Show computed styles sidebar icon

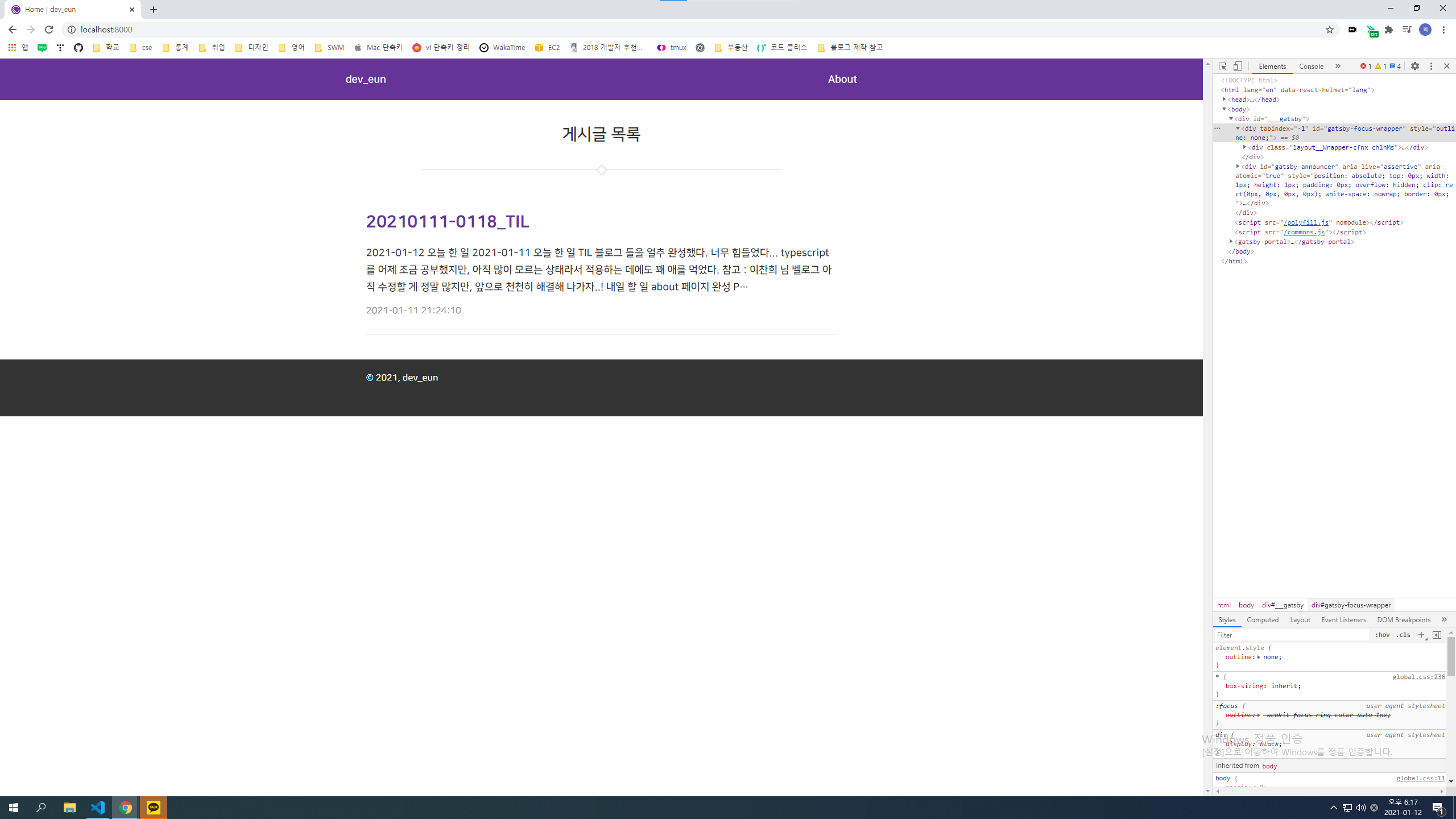1437,635
